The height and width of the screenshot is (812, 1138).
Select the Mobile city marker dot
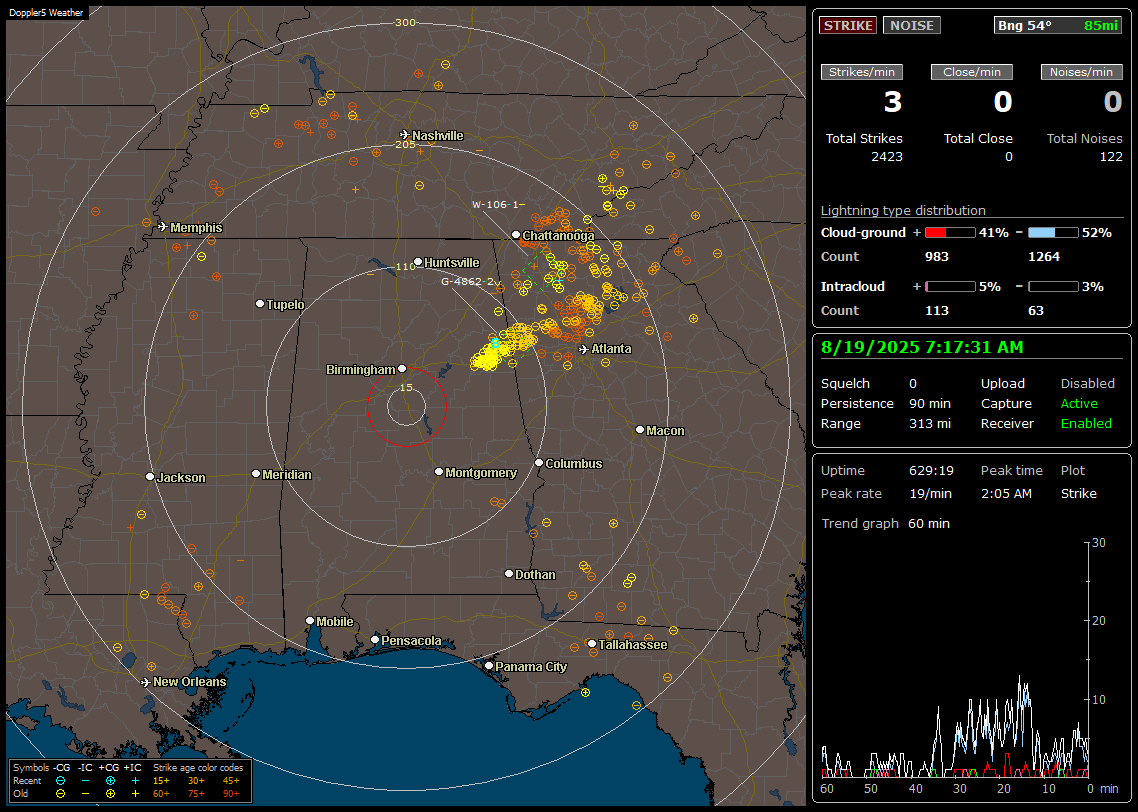point(310,620)
